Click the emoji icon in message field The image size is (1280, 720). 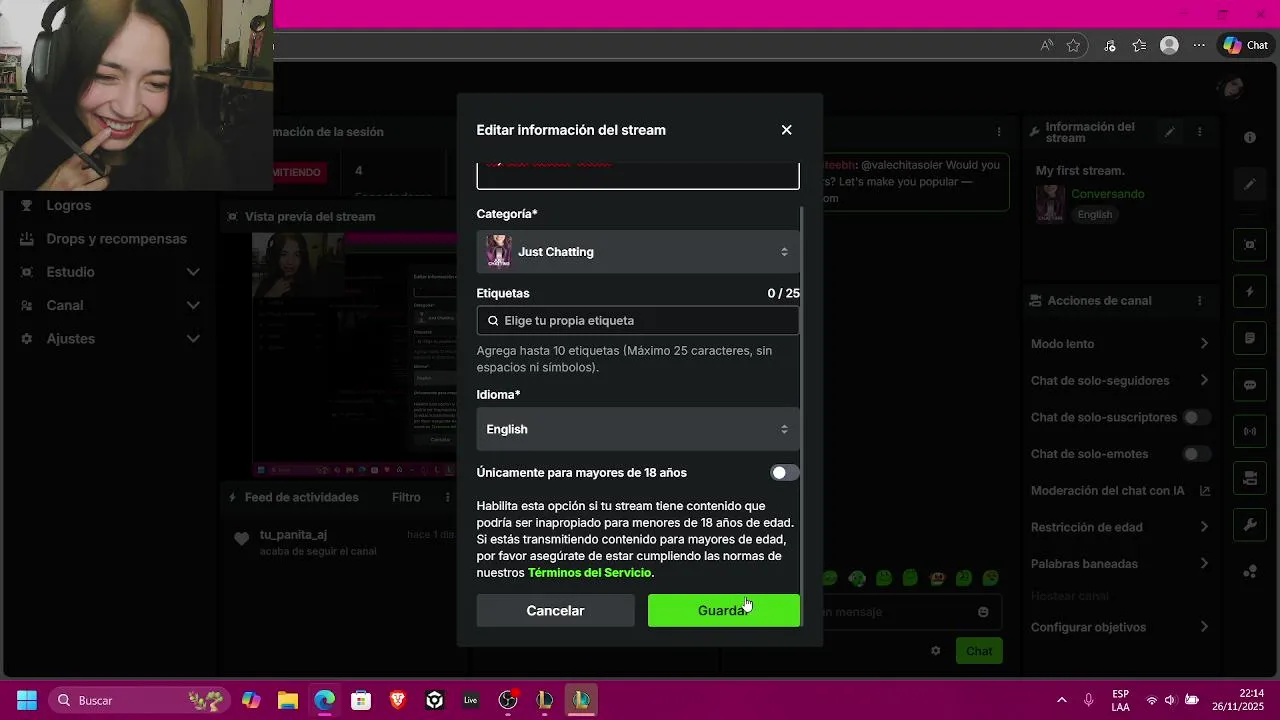[x=983, y=612]
